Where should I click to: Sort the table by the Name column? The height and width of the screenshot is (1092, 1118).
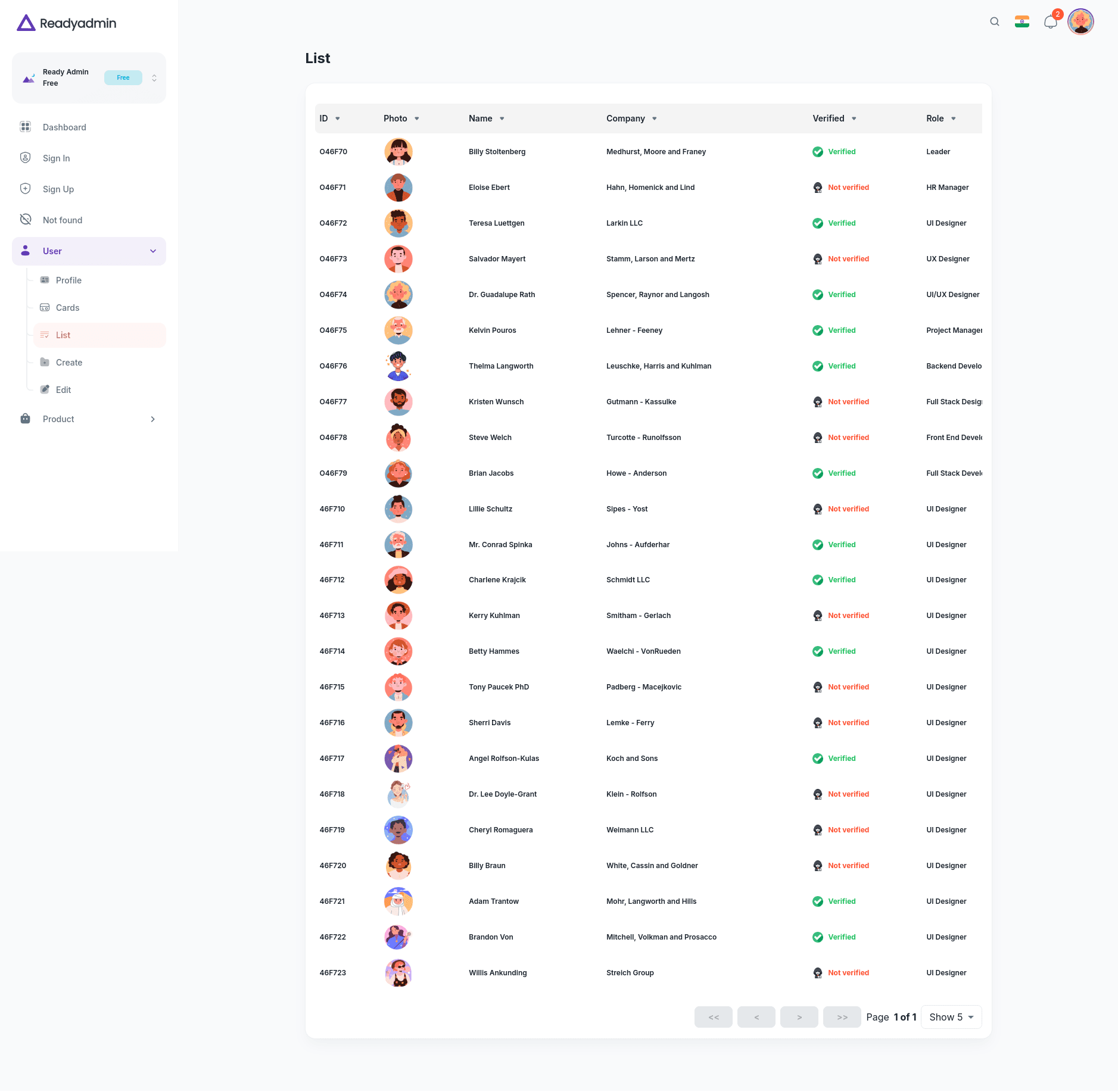coord(502,118)
